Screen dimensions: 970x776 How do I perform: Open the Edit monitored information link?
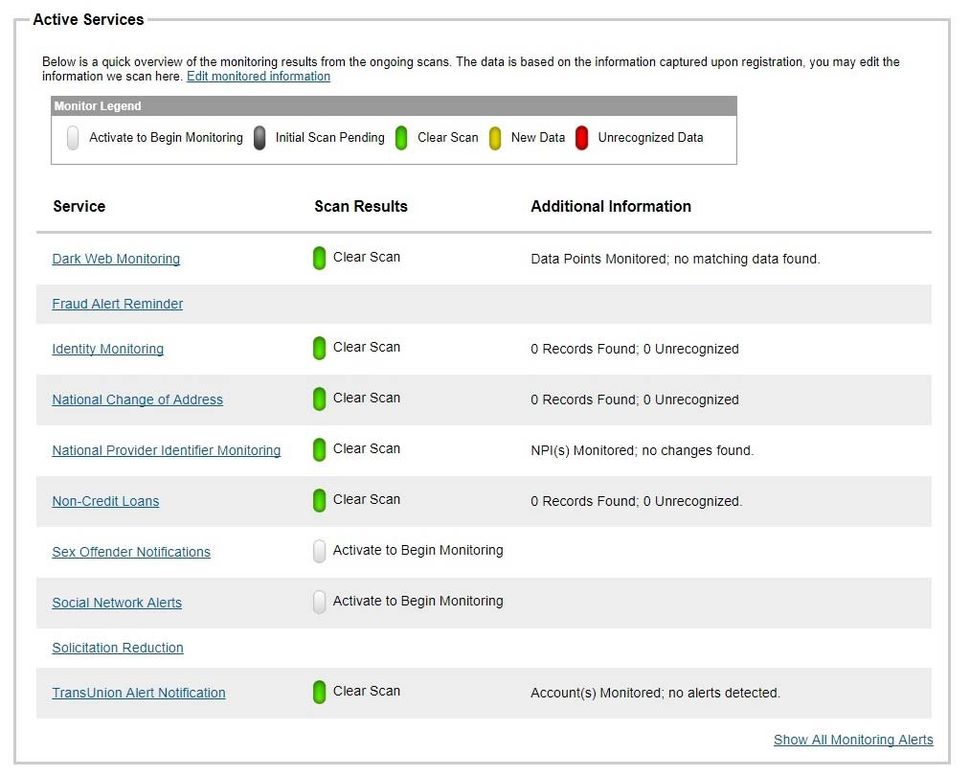pyautogui.click(x=258, y=76)
